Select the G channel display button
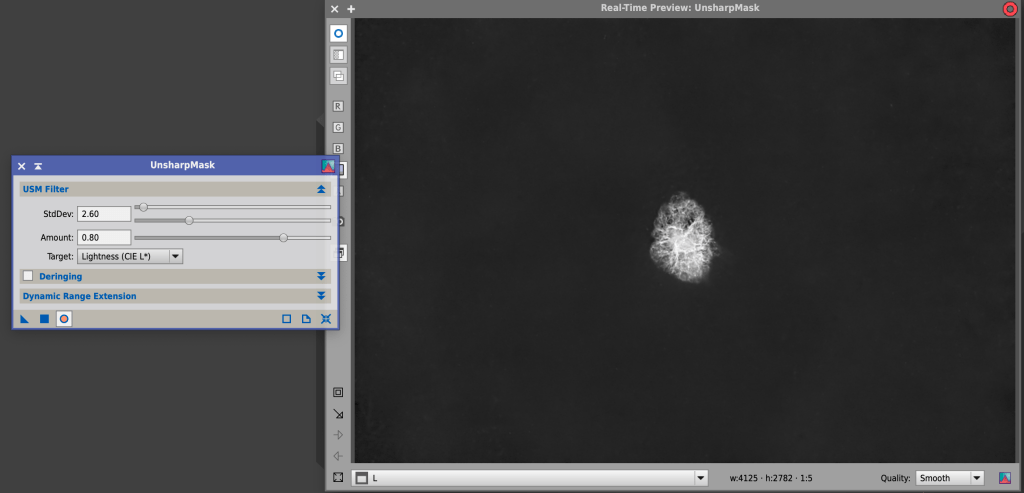This screenshot has width=1024, height=493. pos(338,127)
